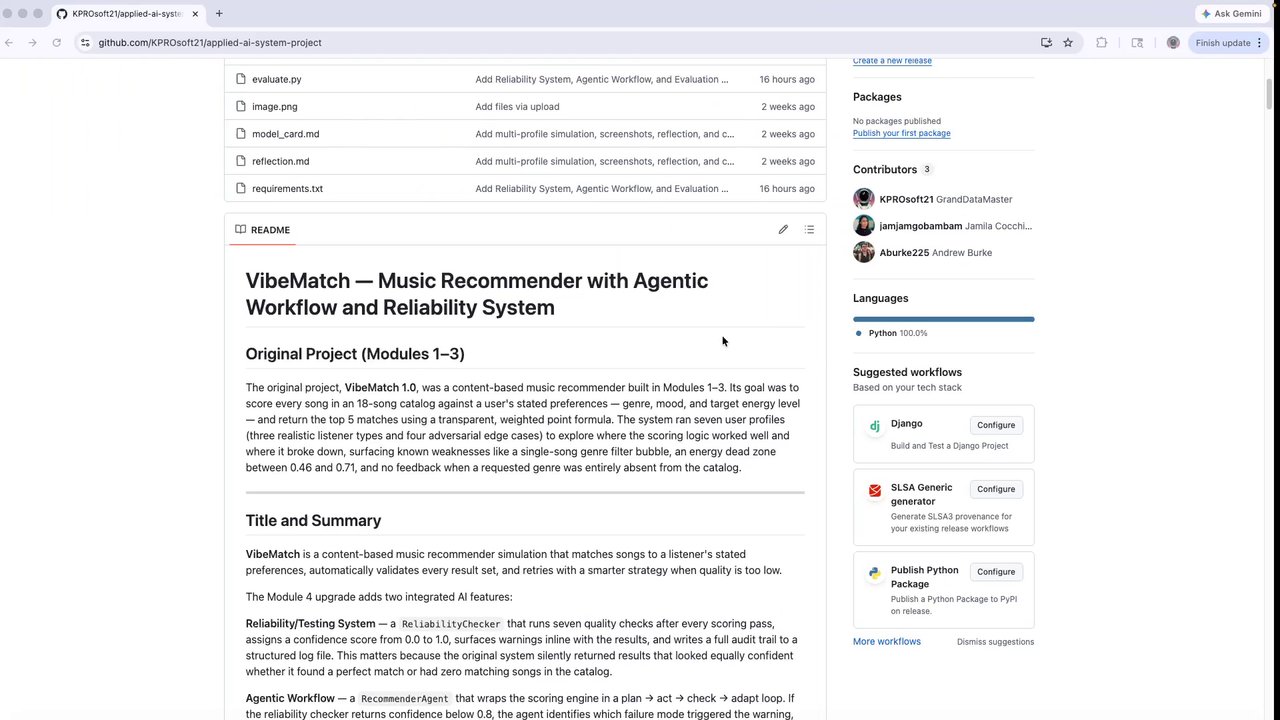This screenshot has width=1280, height=720.
Task: Click the 'RecommenderAgent' code text
Action: (405, 699)
